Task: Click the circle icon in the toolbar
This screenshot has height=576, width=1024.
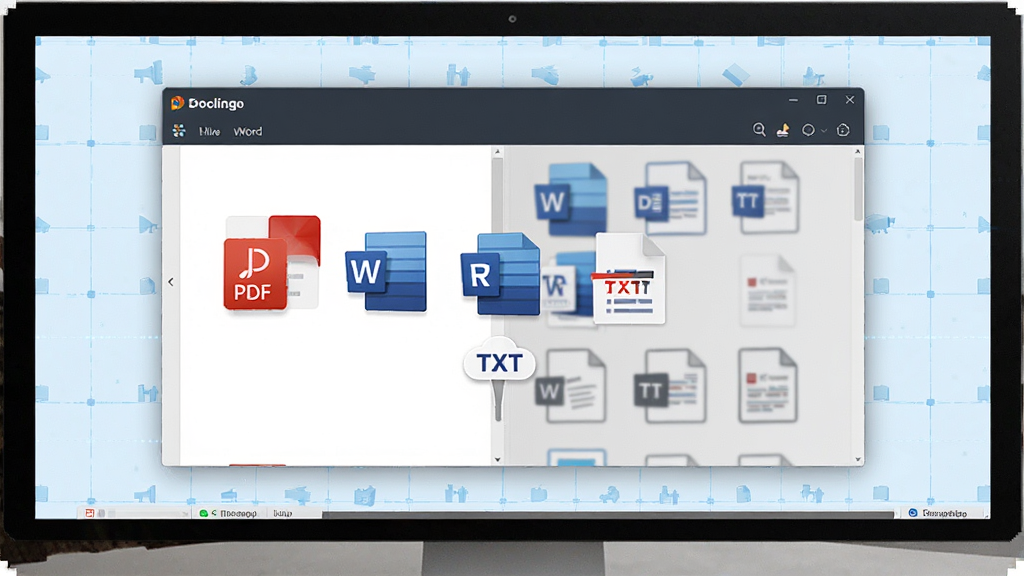Action: [x=808, y=130]
